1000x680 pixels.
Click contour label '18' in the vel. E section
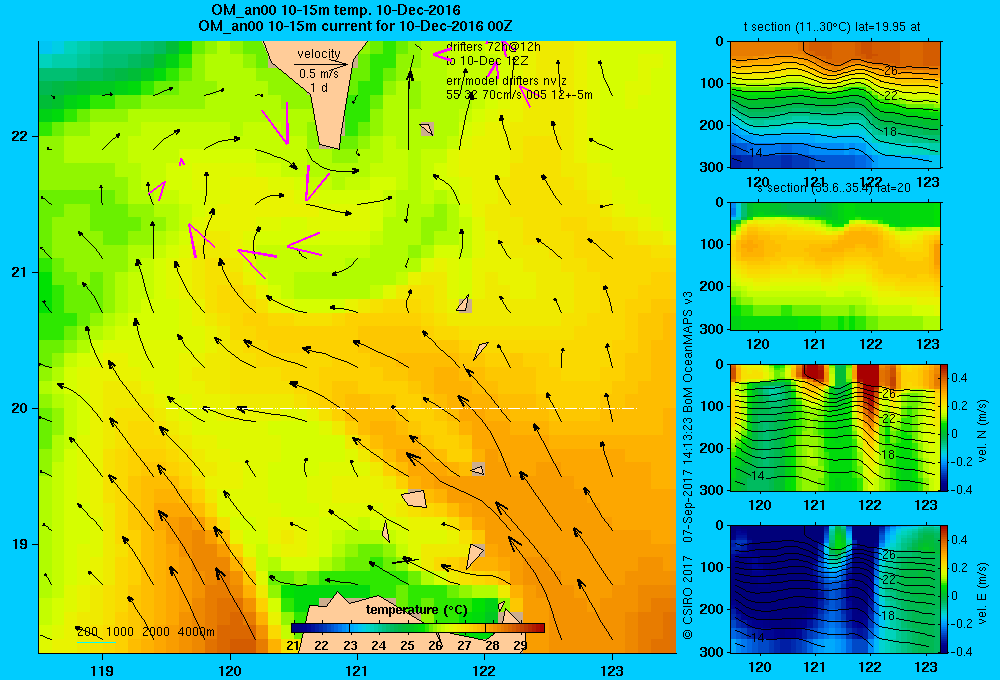(888, 616)
